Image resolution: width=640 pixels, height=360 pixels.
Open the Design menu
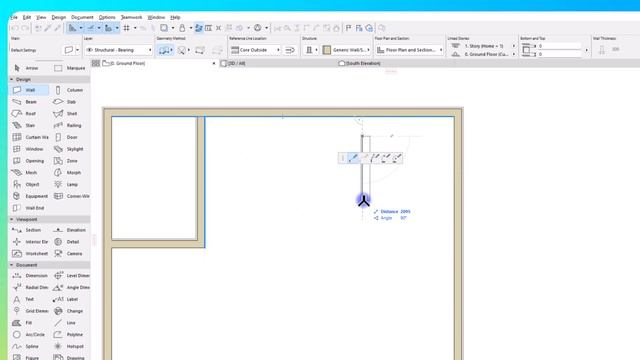tap(58, 18)
